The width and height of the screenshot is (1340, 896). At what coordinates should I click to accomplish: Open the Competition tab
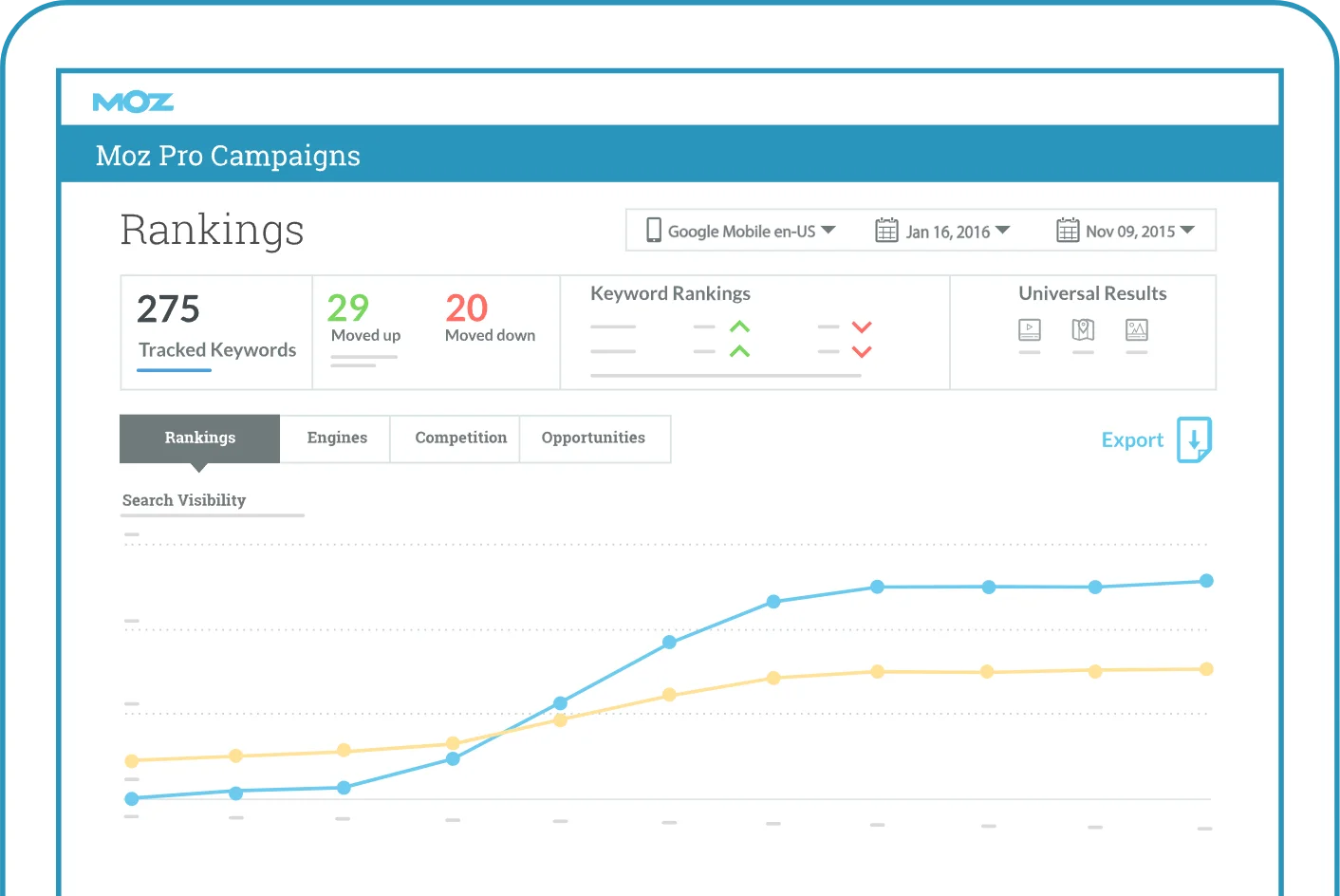460,438
